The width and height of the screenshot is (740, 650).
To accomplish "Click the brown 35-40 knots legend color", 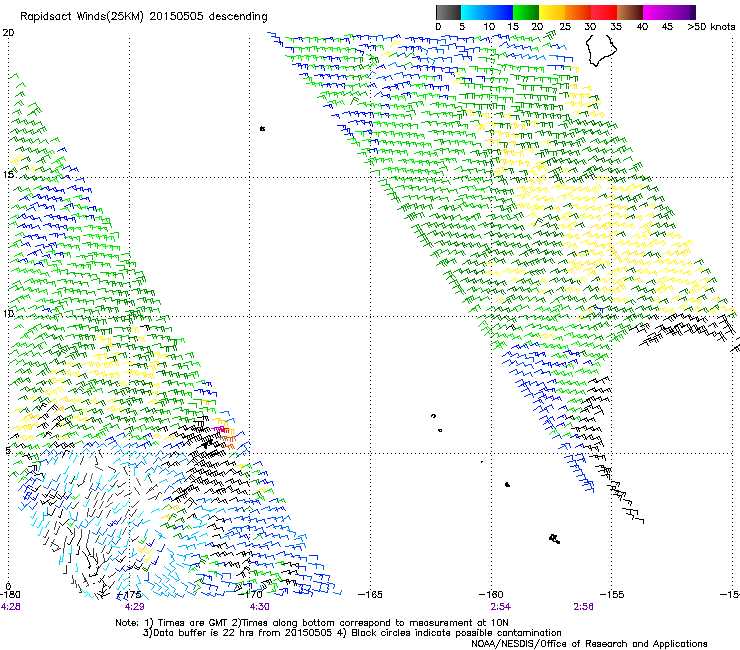I will 630,12.
